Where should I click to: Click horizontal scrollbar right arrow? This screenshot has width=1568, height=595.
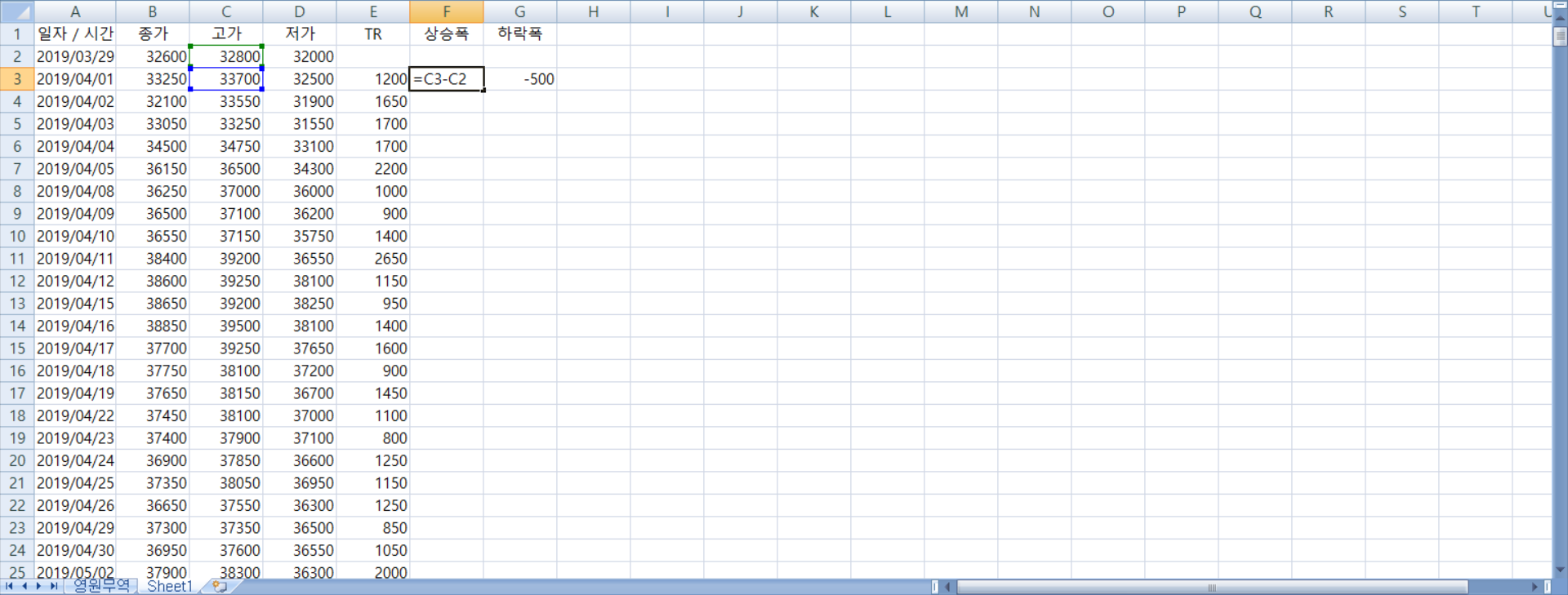(1535, 587)
